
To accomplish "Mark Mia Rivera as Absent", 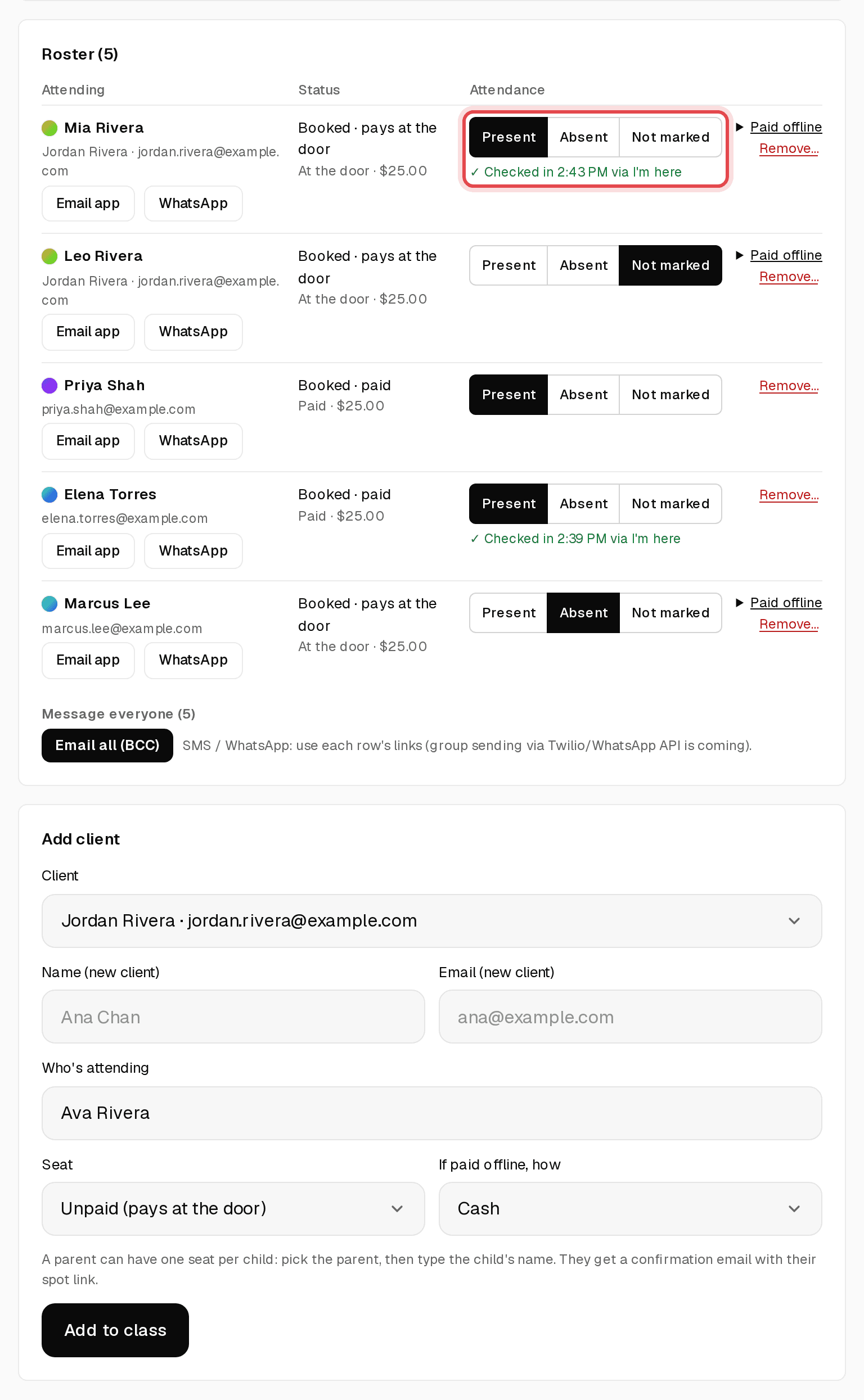I will pyautogui.click(x=583, y=137).
